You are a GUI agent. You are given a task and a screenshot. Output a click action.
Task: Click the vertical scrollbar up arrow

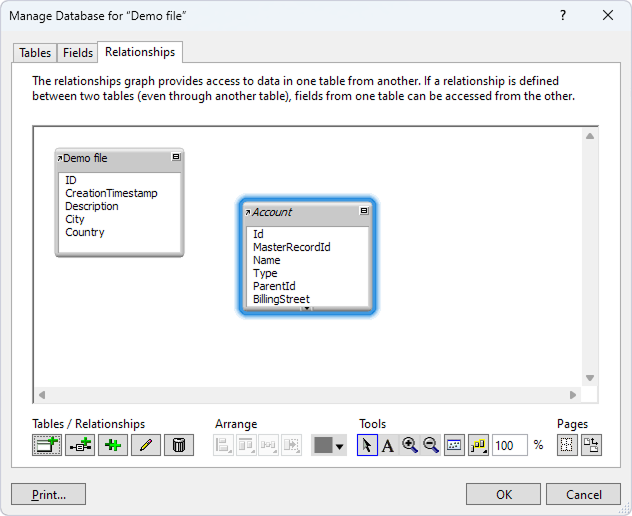(x=590, y=136)
